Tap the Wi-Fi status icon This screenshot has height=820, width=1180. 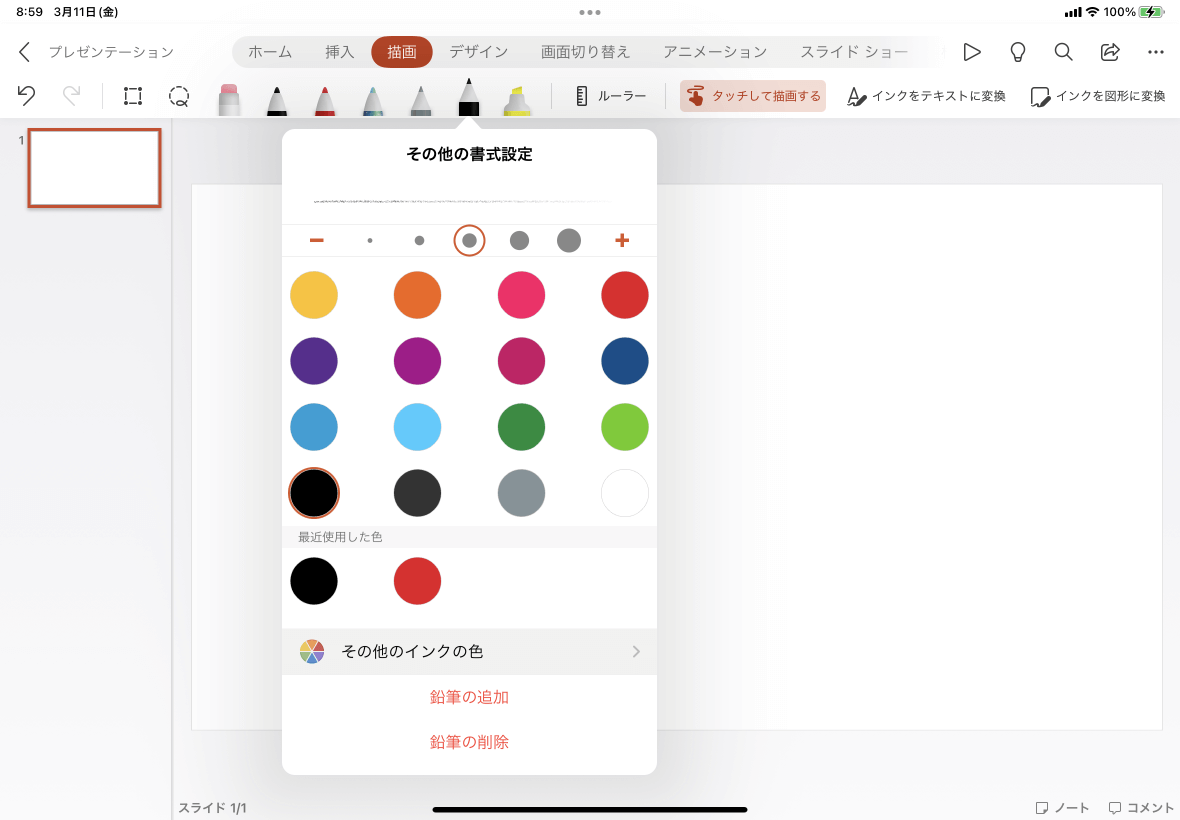click(x=1093, y=12)
